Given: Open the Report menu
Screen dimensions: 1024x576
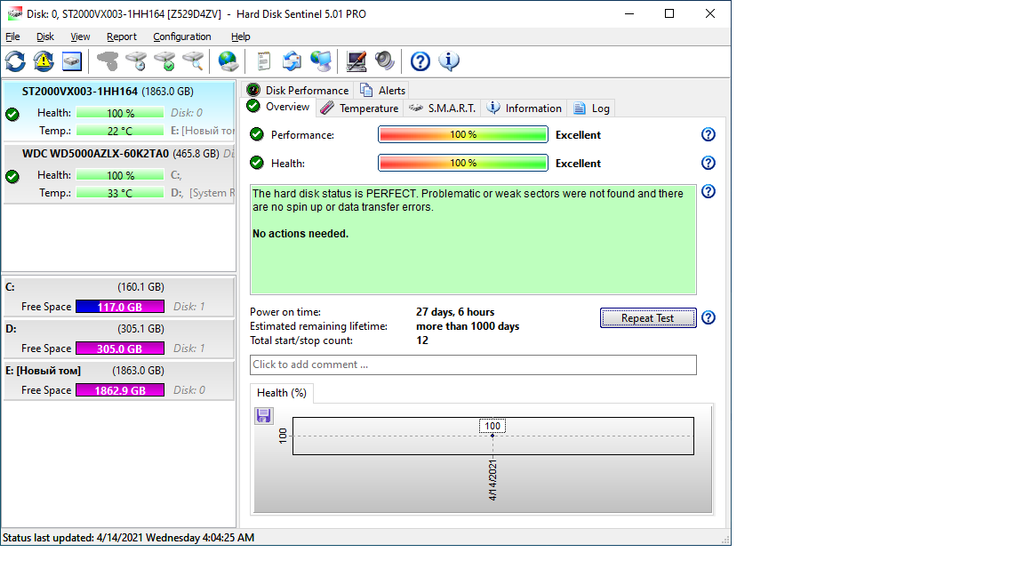Looking at the screenshot, I should 121,37.
